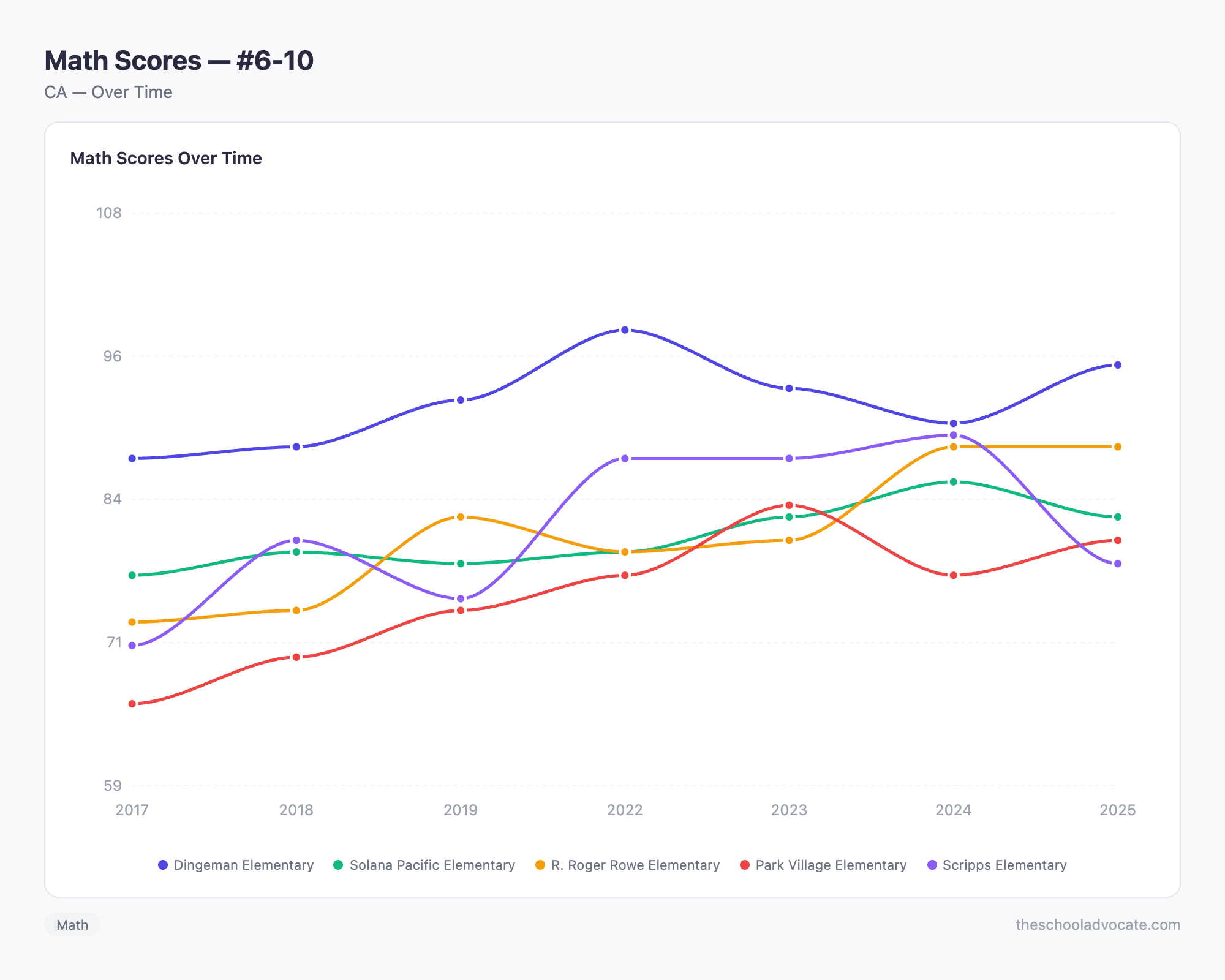Screen dimensions: 1225x980
Task: Click Park Village's 2017 data point
Action: (x=132, y=704)
